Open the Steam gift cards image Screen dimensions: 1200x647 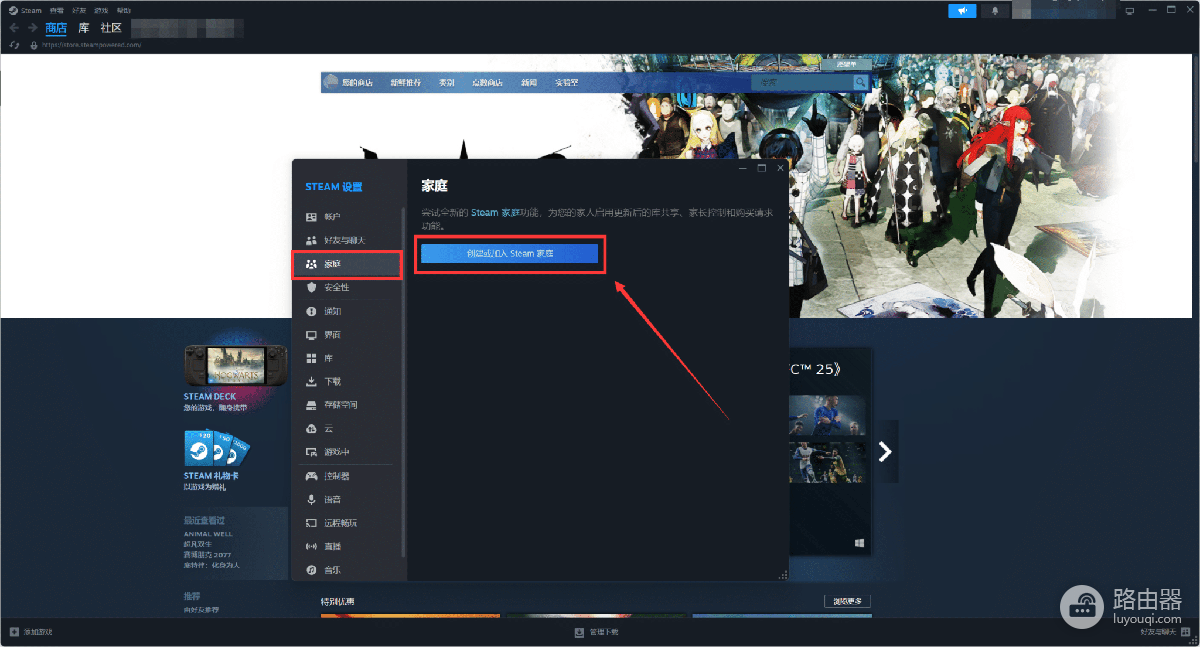[216, 449]
